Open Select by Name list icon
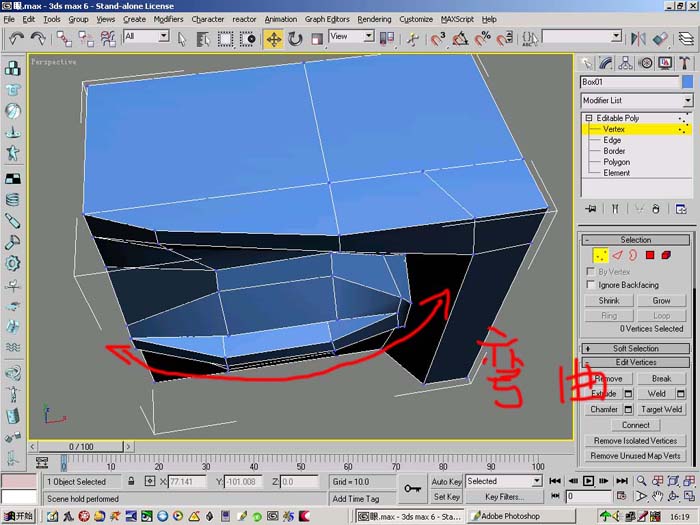The width and height of the screenshot is (700, 525). 204,39
